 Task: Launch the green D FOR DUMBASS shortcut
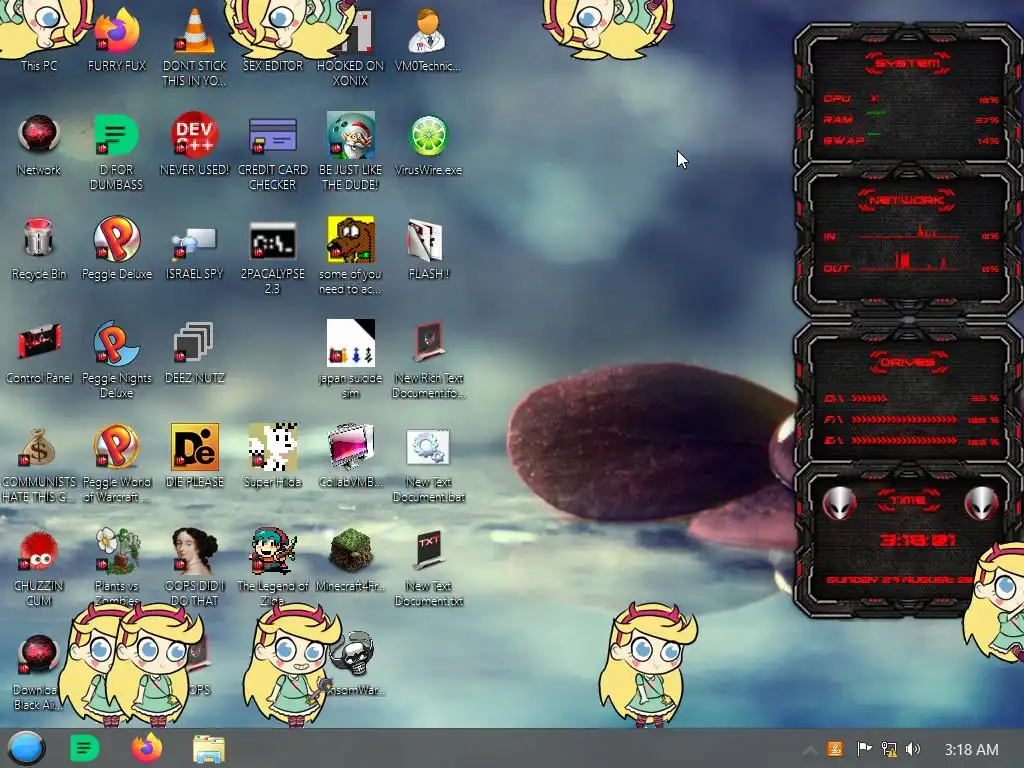click(116, 135)
